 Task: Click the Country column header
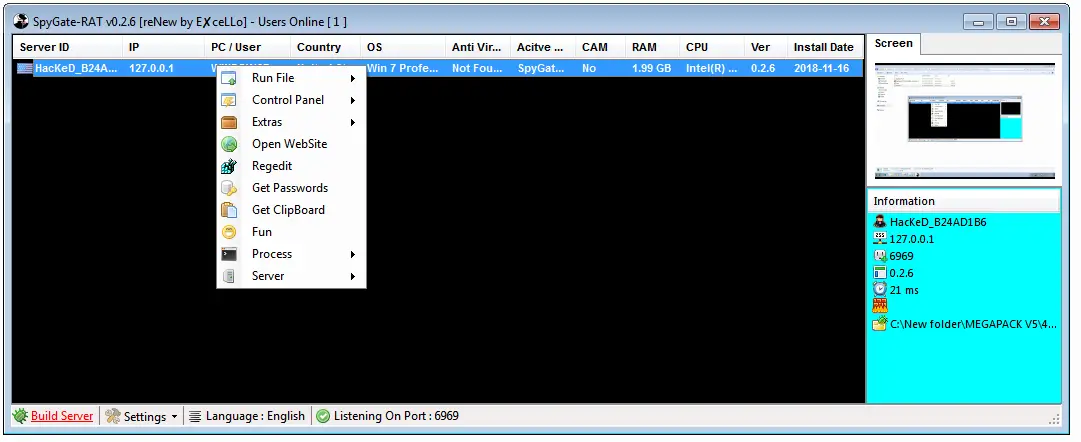coord(319,47)
